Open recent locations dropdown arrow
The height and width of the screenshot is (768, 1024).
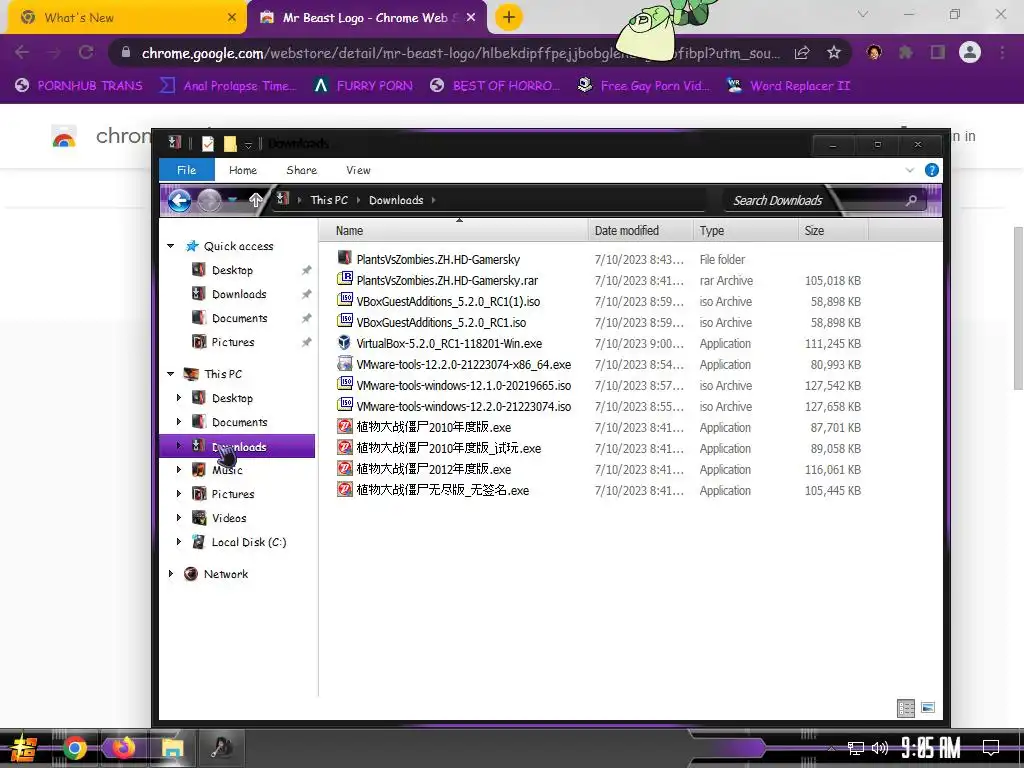pos(233,200)
